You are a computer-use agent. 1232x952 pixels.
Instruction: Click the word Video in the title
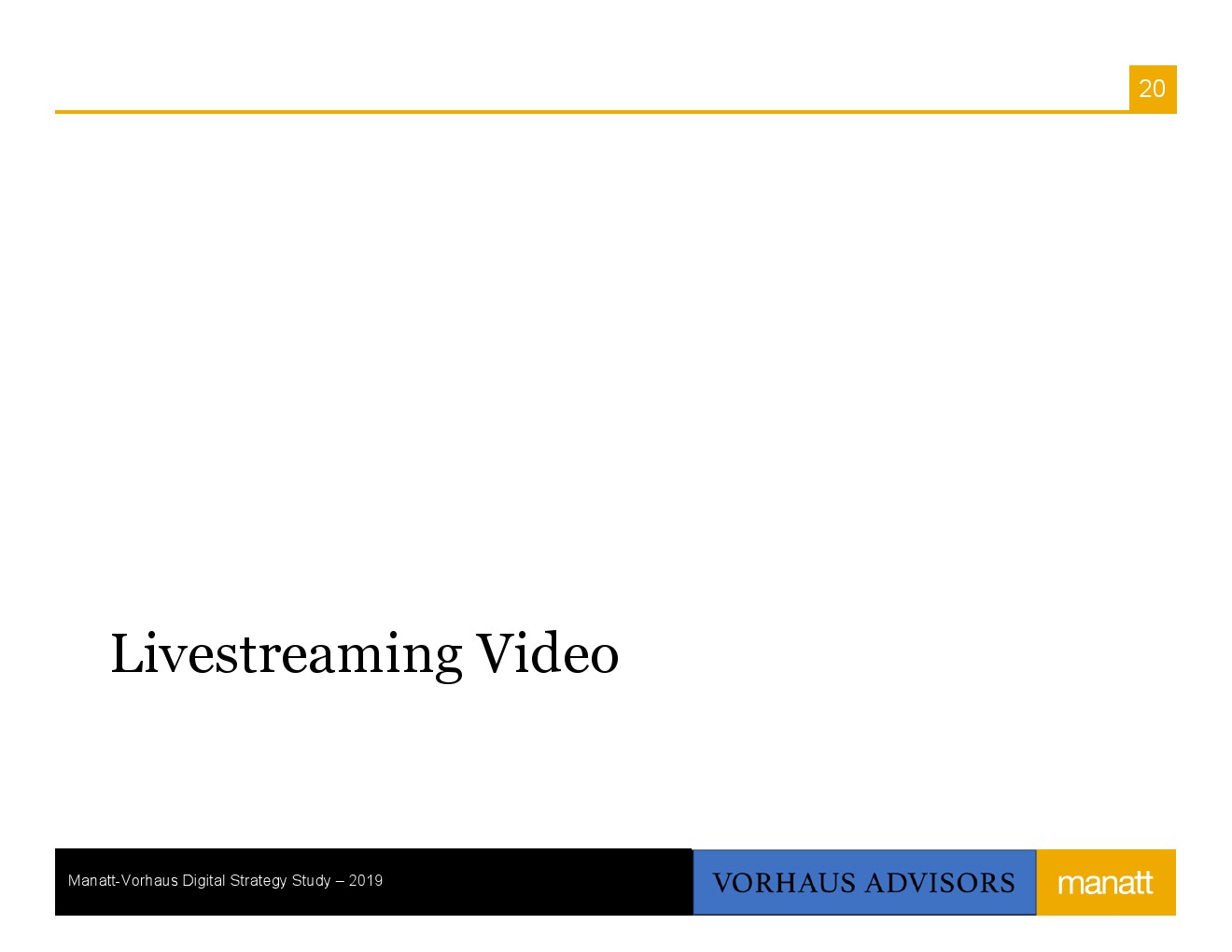coord(547,653)
